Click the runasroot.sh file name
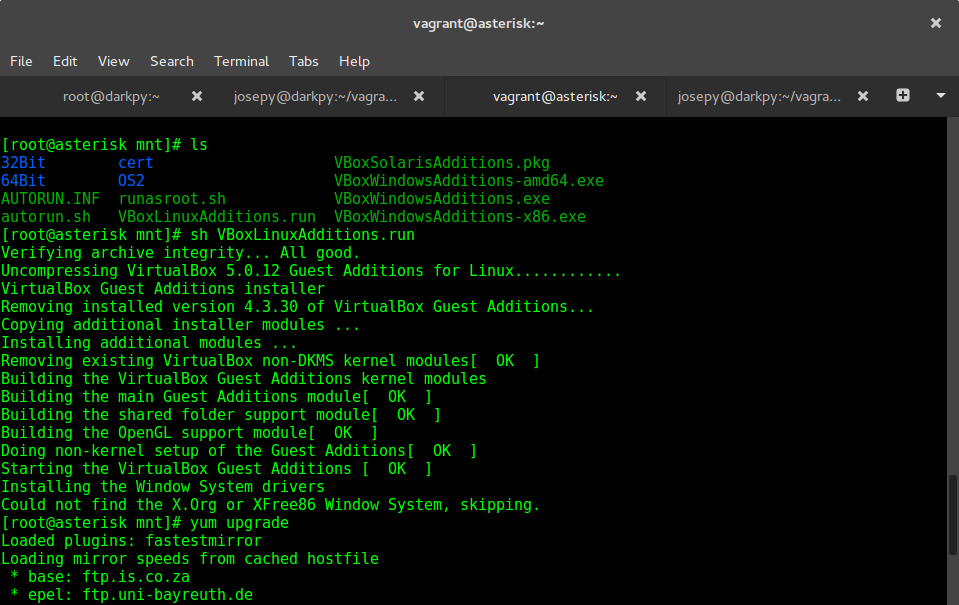The height and width of the screenshot is (605, 959). 172,199
